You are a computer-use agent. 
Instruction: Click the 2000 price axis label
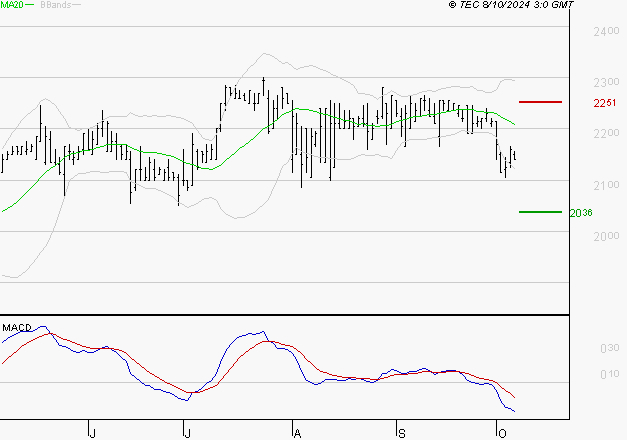(606, 236)
